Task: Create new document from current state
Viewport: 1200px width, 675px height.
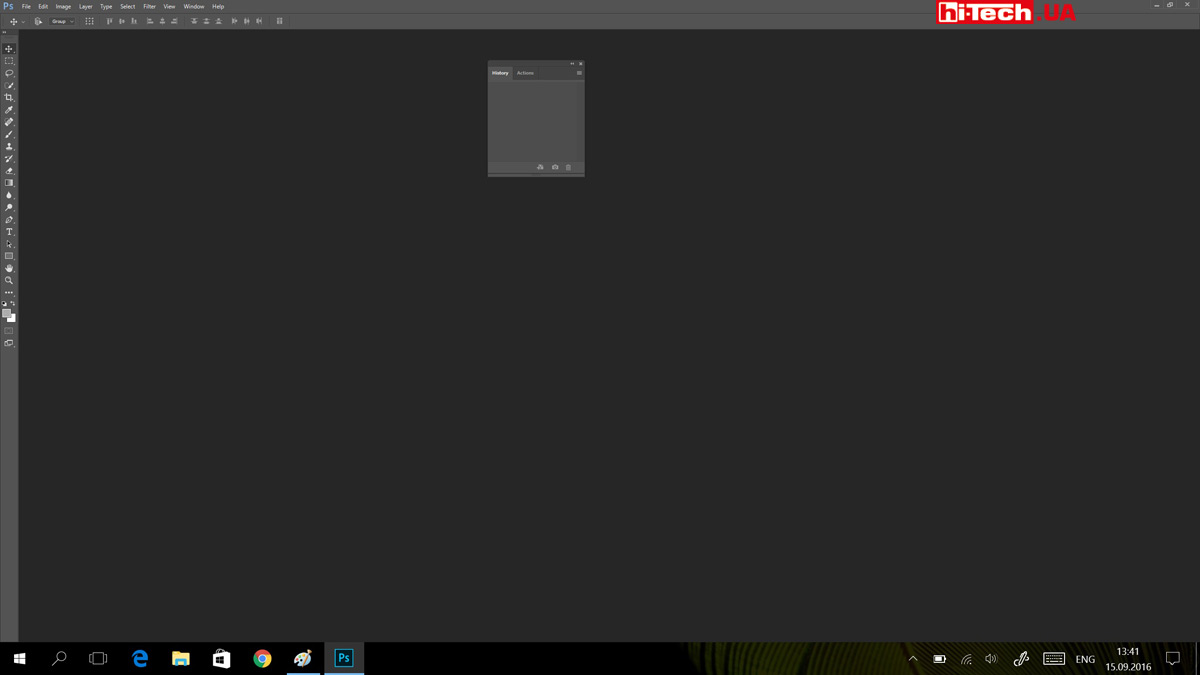Action: [x=540, y=167]
